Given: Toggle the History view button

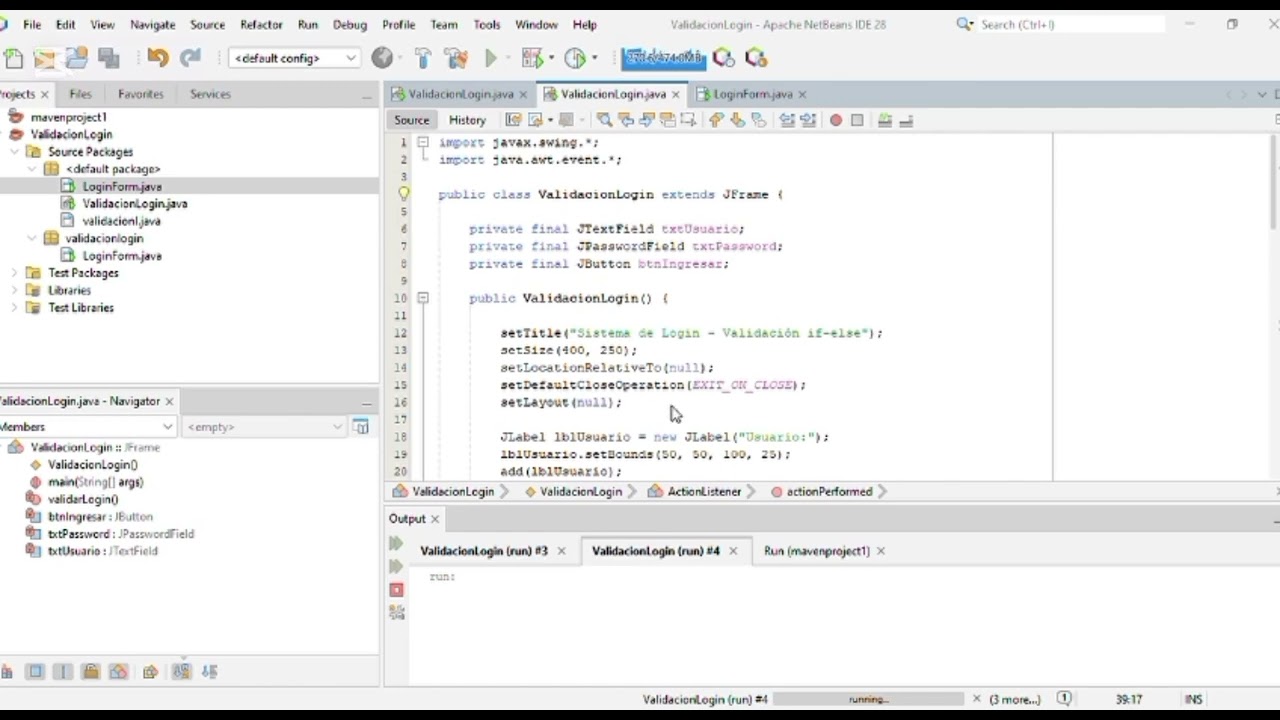Looking at the screenshot, I should tap(467, 120).
